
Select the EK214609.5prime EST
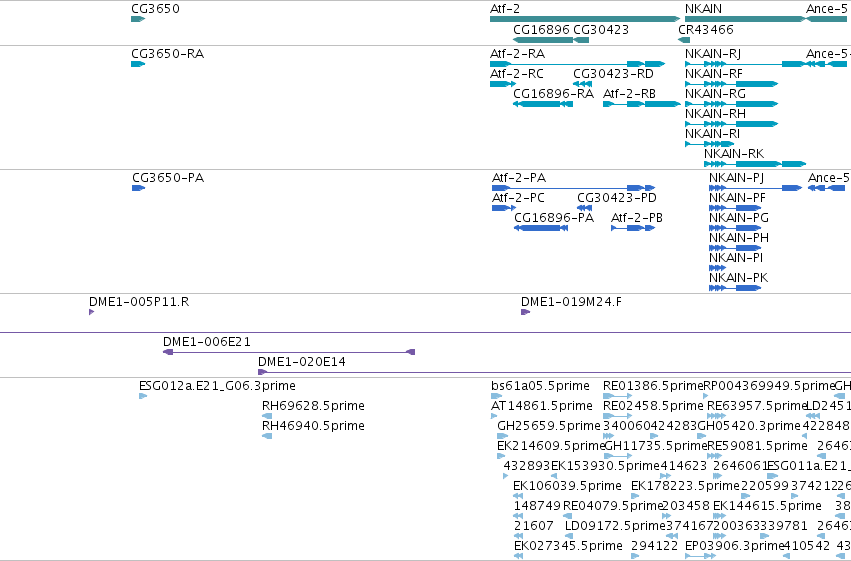pos(501,456)
